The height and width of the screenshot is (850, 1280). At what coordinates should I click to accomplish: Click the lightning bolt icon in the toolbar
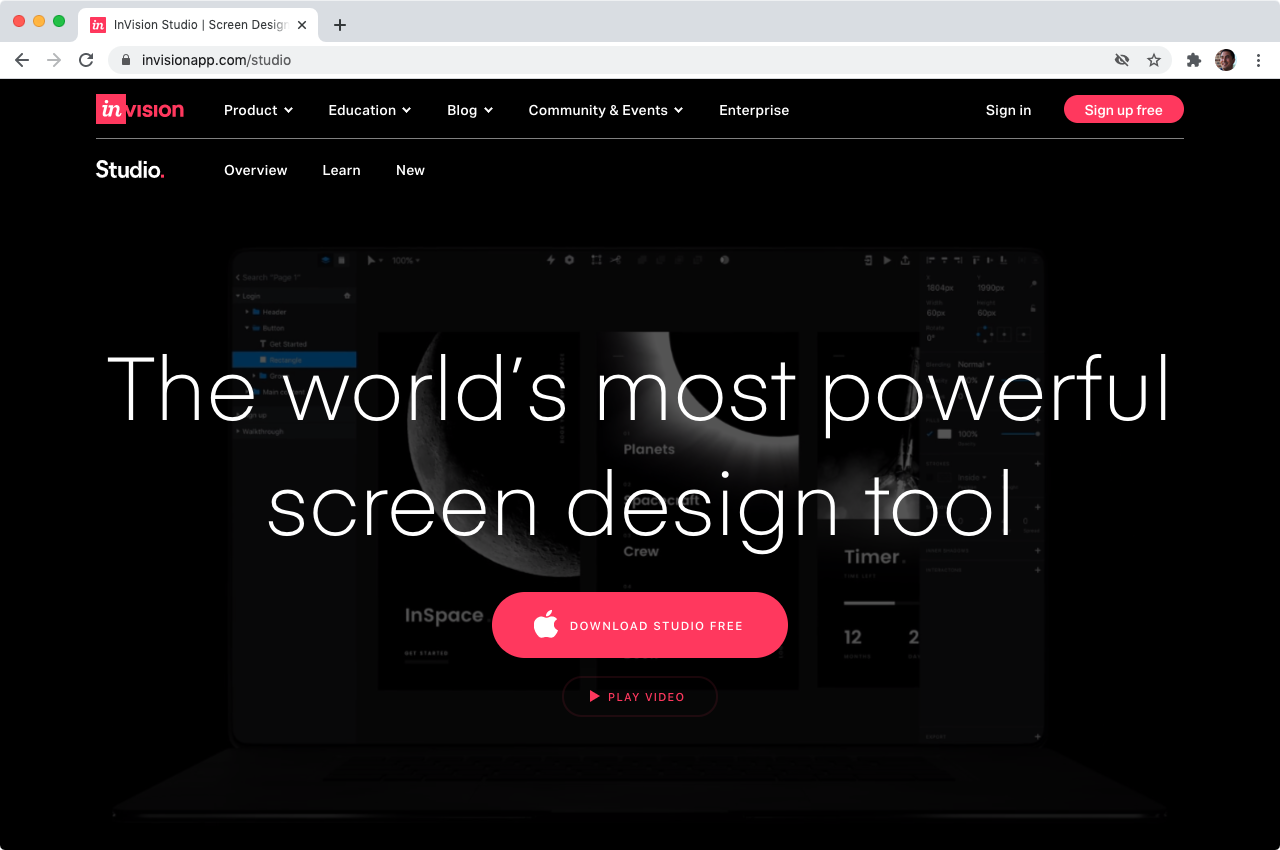click(x=550, y=259)
